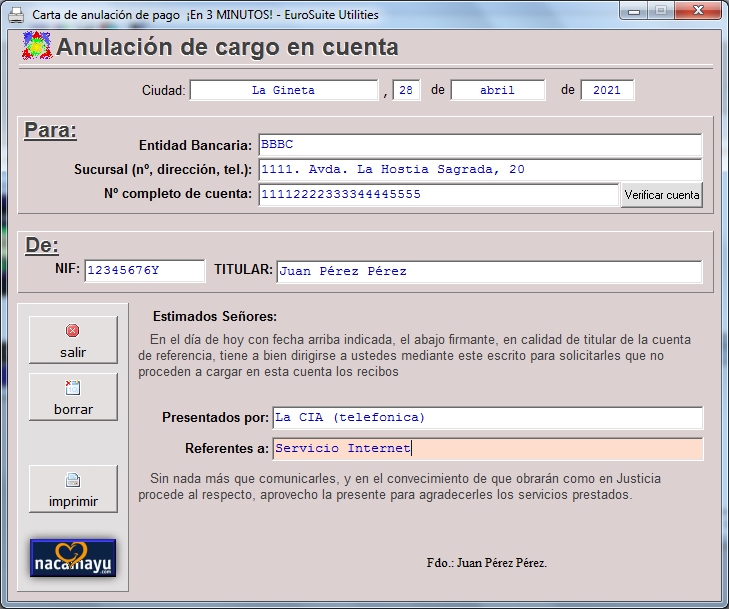This screenshot has height=609, width=729.
Task: Click the month field showing abril
Action: click(497, 90)
